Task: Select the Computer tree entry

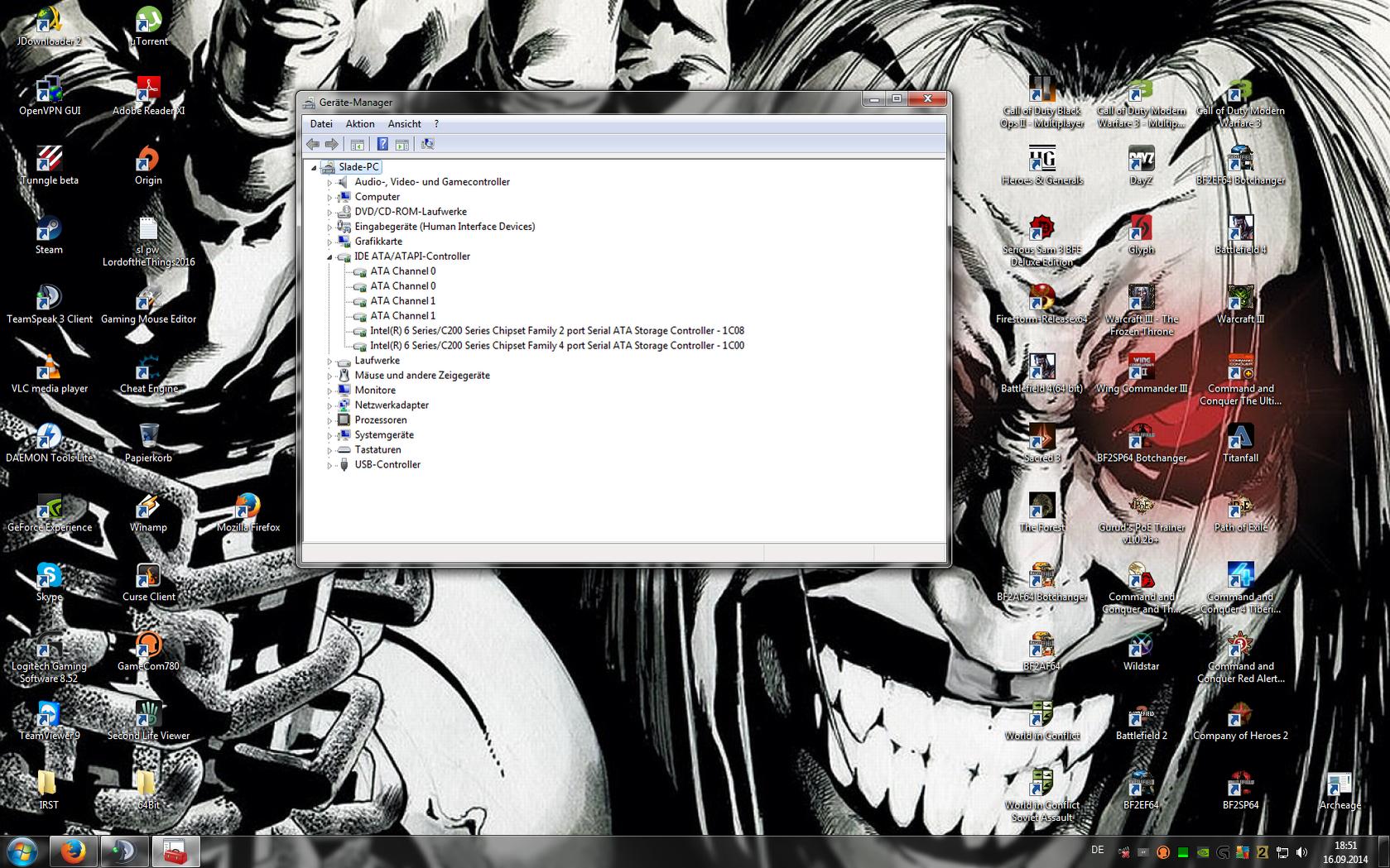Action: point(378,197)
